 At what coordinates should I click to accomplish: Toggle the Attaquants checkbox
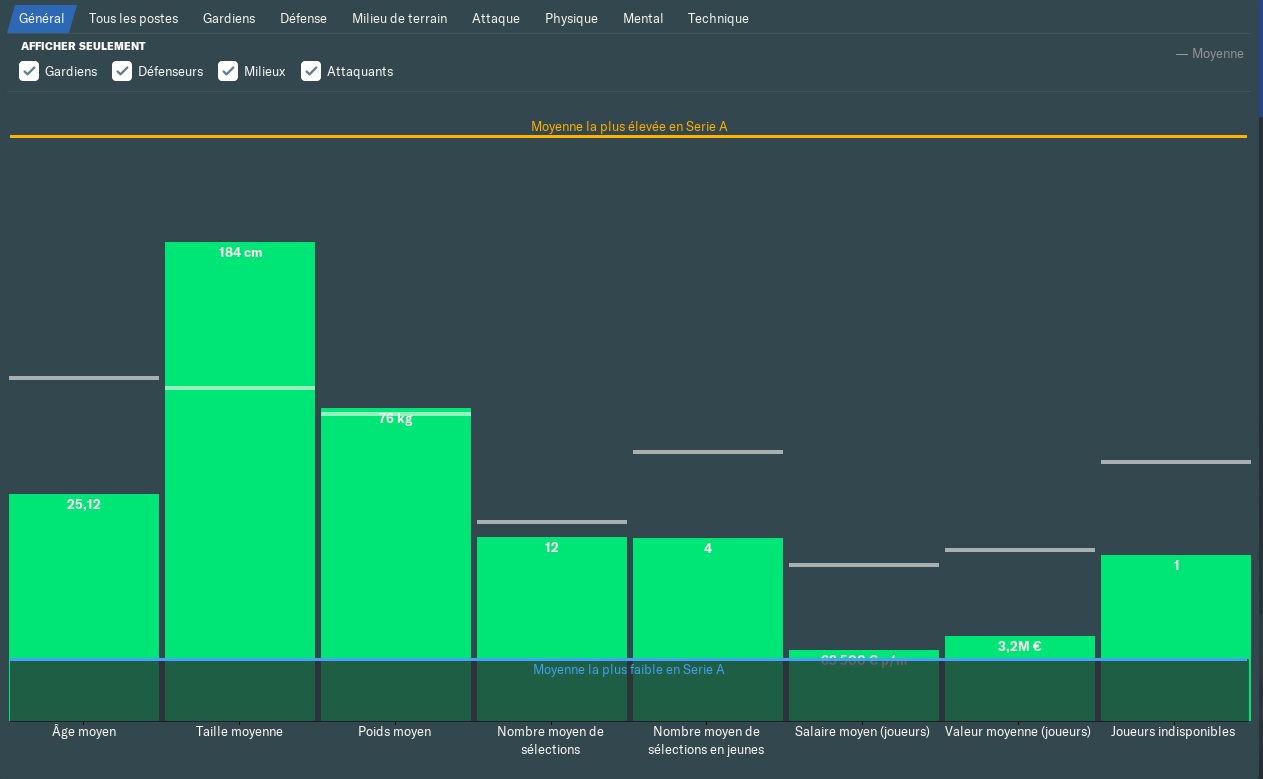[x=311, y=71]
